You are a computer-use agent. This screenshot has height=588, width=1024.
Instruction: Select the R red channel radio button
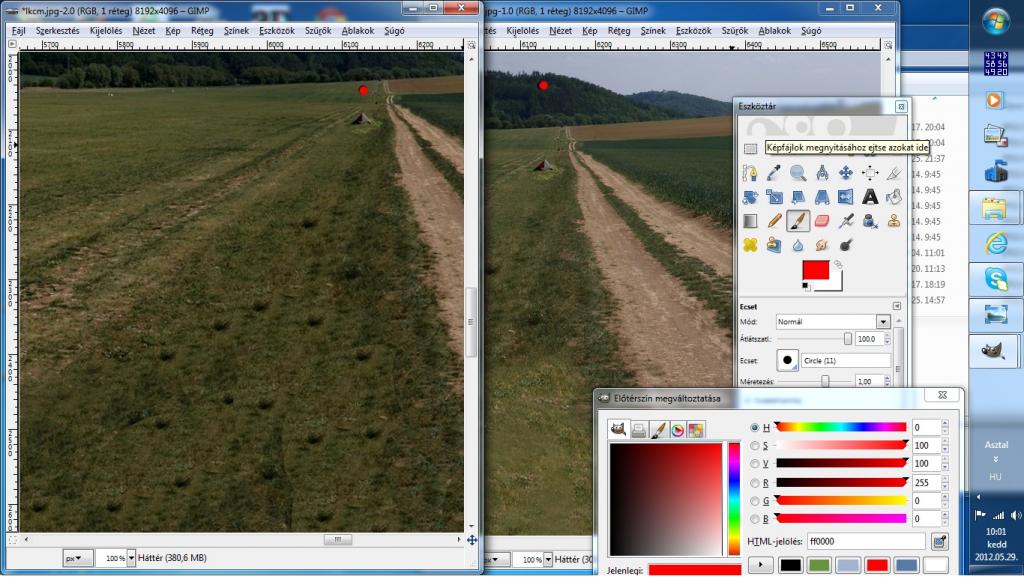coord(755,482)
